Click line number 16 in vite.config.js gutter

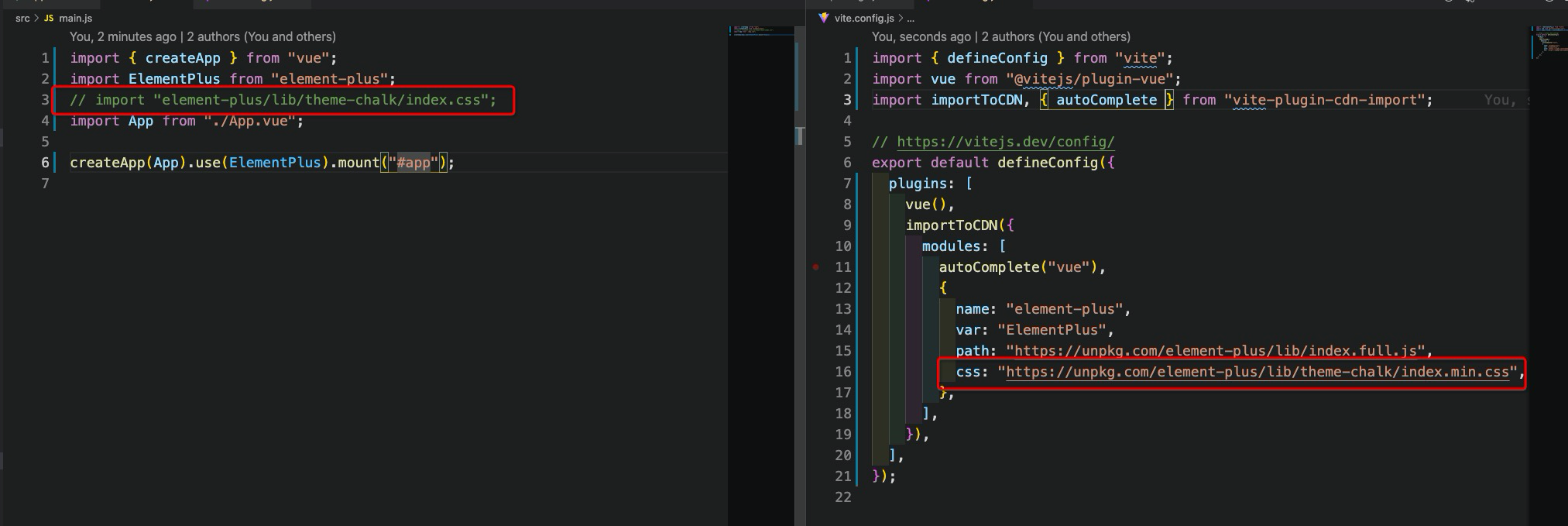[x=843, y=372]
